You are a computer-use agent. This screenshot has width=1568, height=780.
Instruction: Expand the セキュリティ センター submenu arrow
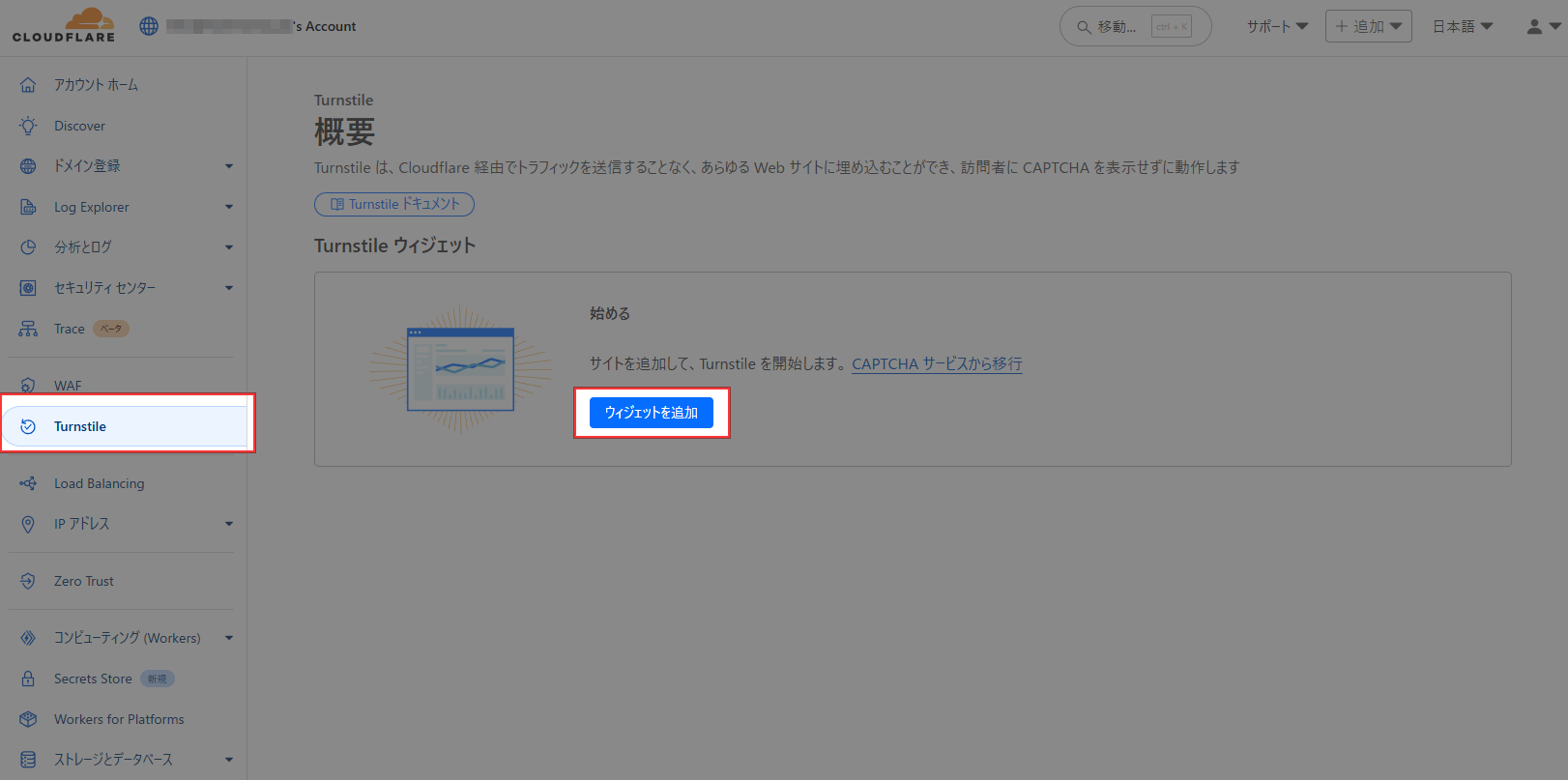point(229,288)
